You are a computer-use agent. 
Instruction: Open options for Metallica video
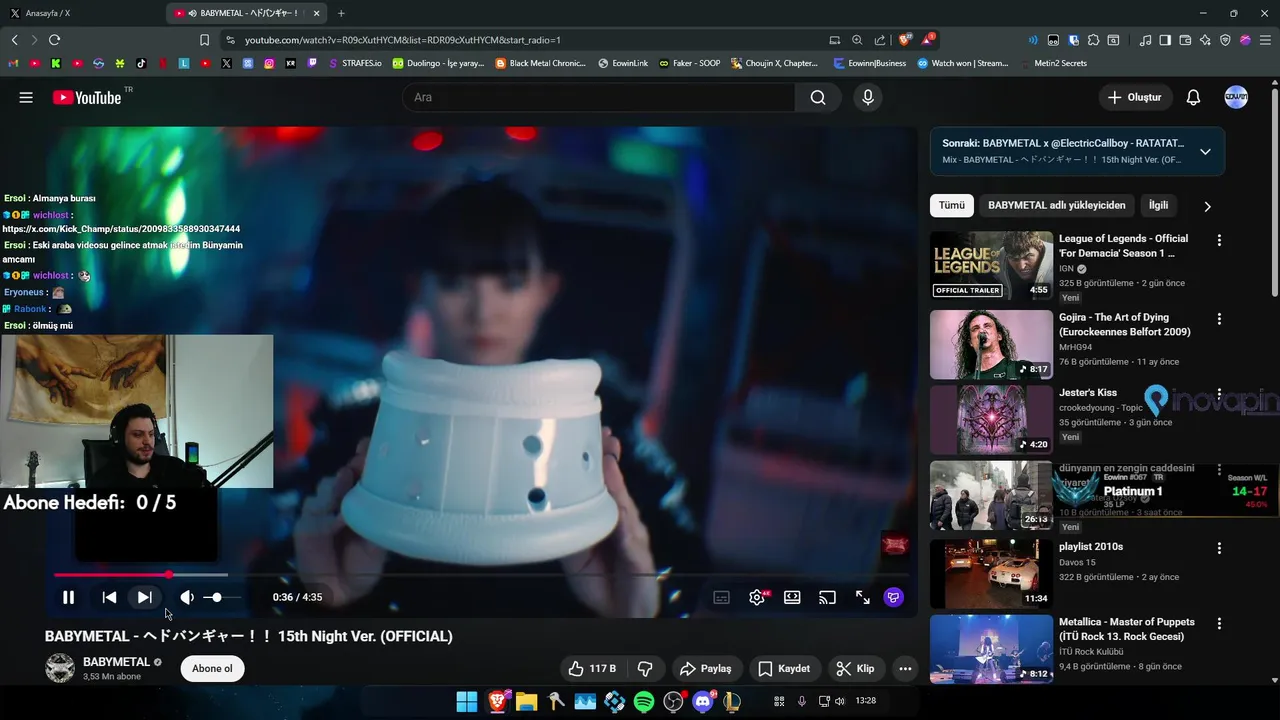pos(1219,623)
